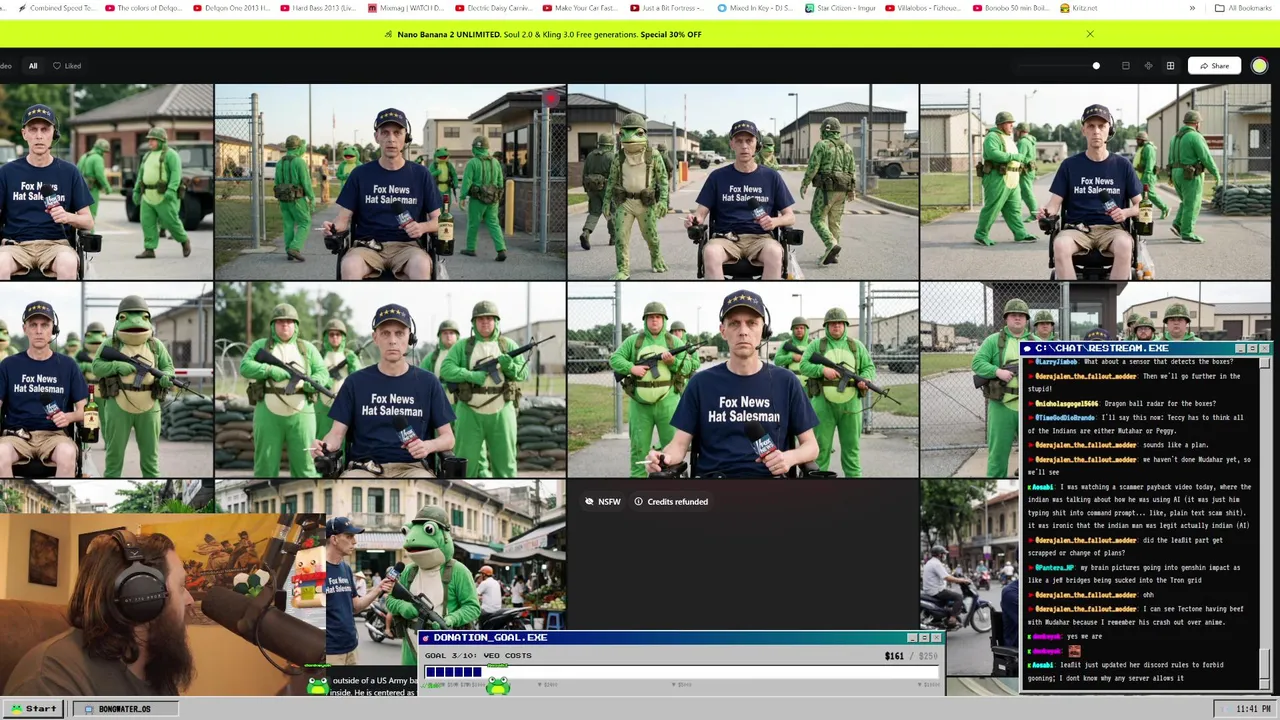Close the CHAT\RESTREAM.EXE window
Screen dimensions: 1280x720
pos(1264,348)
